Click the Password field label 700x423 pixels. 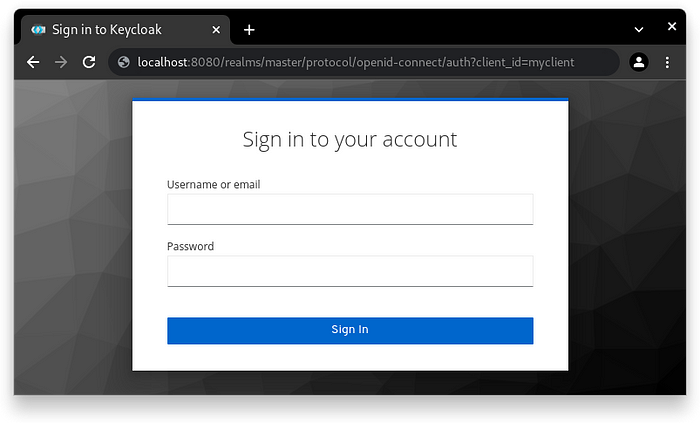pos(190,246)
